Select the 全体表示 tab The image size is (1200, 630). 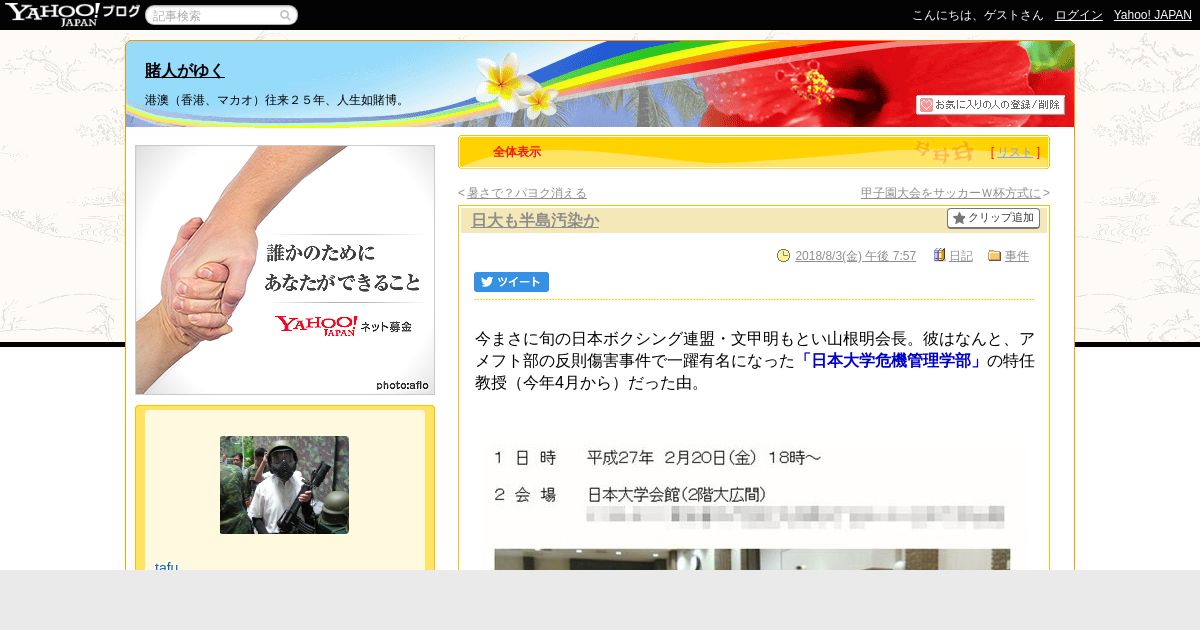click(x=517, y=152)
